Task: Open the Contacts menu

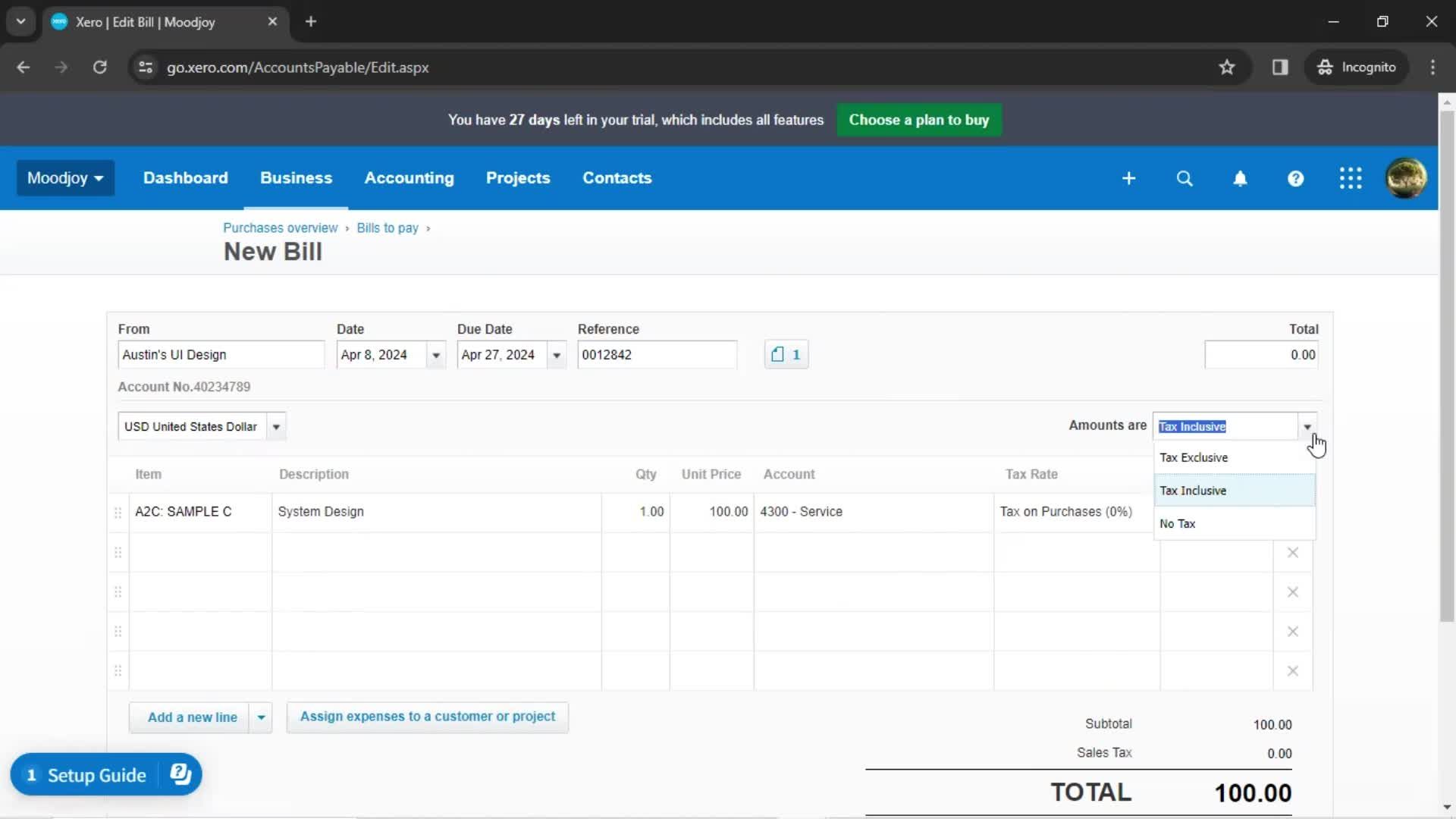Action: pyautogui.click(x=617, y=178)
